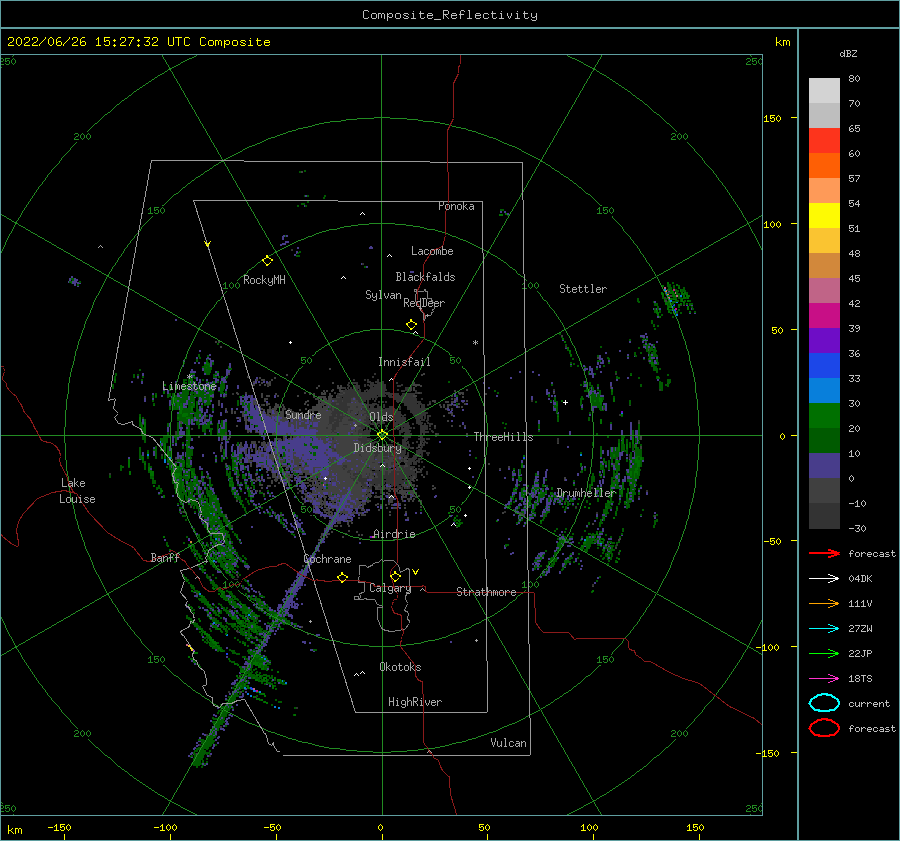900x841 pixels.
Task: Click the HighRiver label
Action: (x=415, y=702)
